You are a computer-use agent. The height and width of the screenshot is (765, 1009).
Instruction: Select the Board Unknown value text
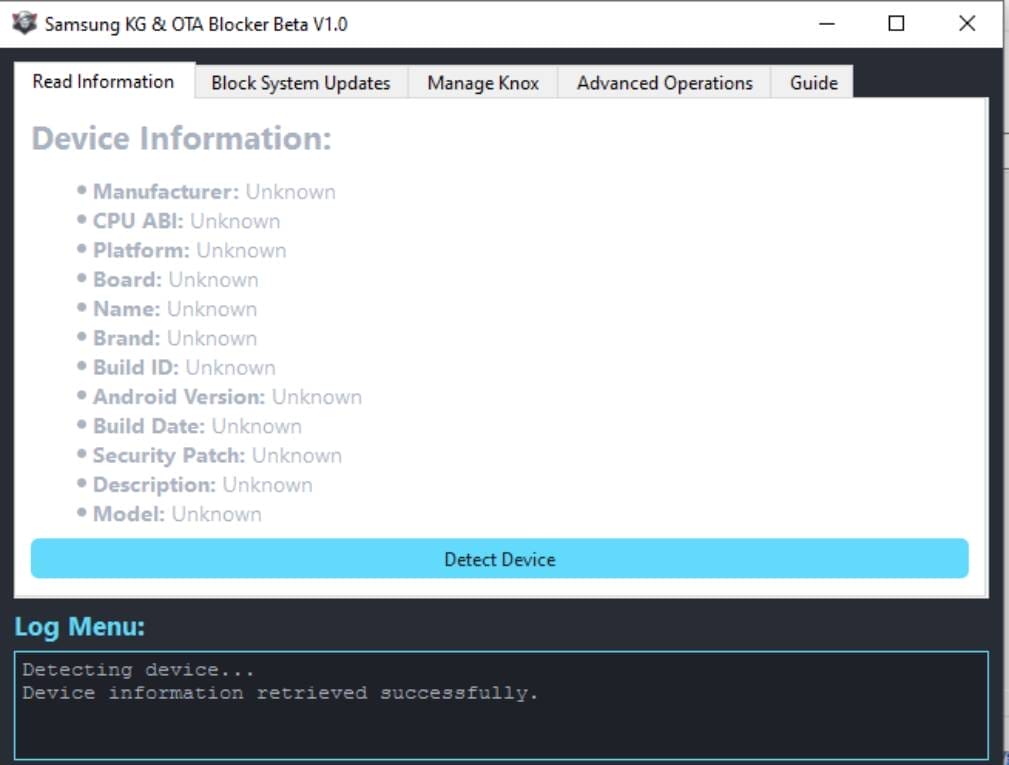[212, 279]
